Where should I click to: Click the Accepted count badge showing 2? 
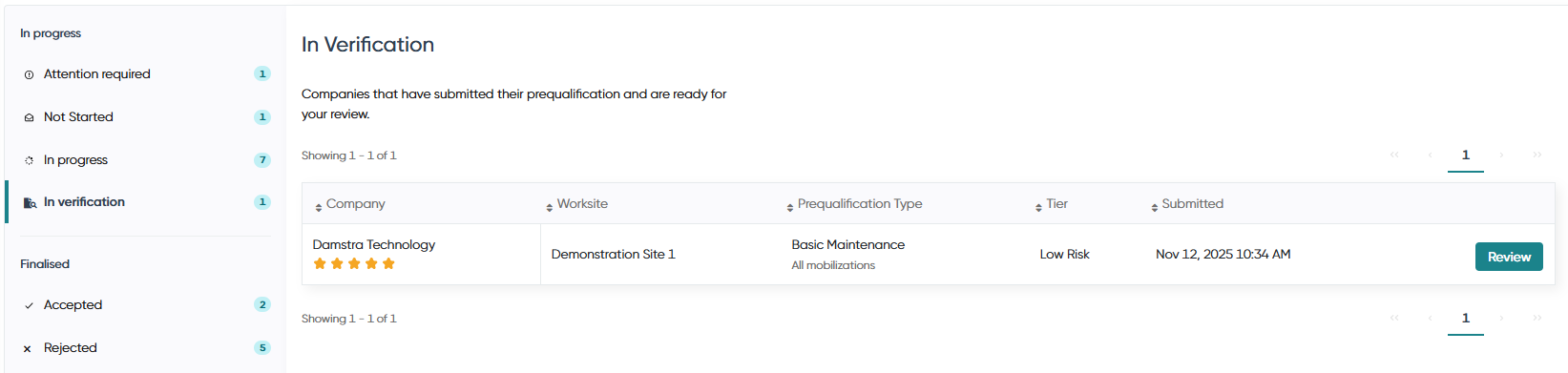[262, 304]
